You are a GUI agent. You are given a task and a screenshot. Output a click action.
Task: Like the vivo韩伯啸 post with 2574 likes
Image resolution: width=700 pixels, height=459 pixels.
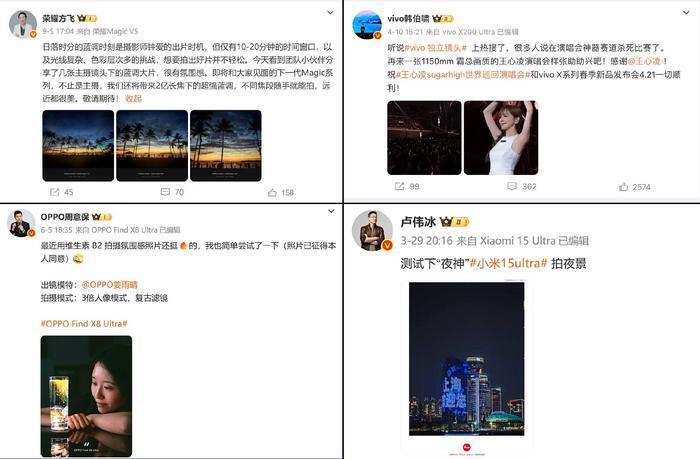click(x=624, y=187)
